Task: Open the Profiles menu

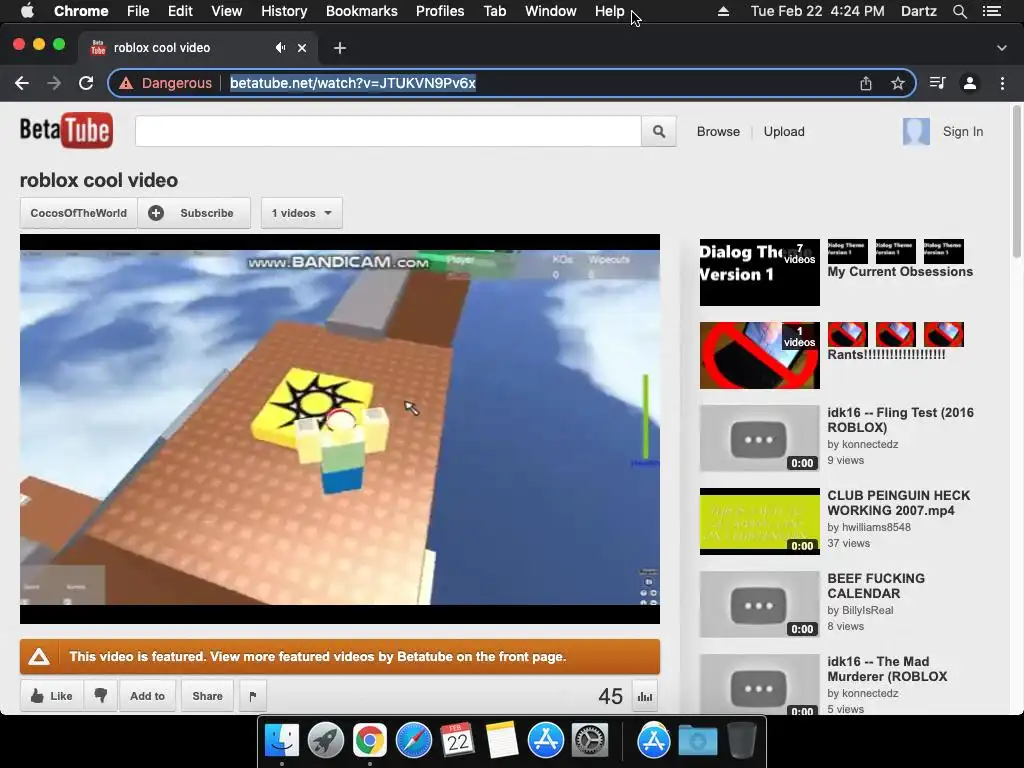Action: point(440,11)
